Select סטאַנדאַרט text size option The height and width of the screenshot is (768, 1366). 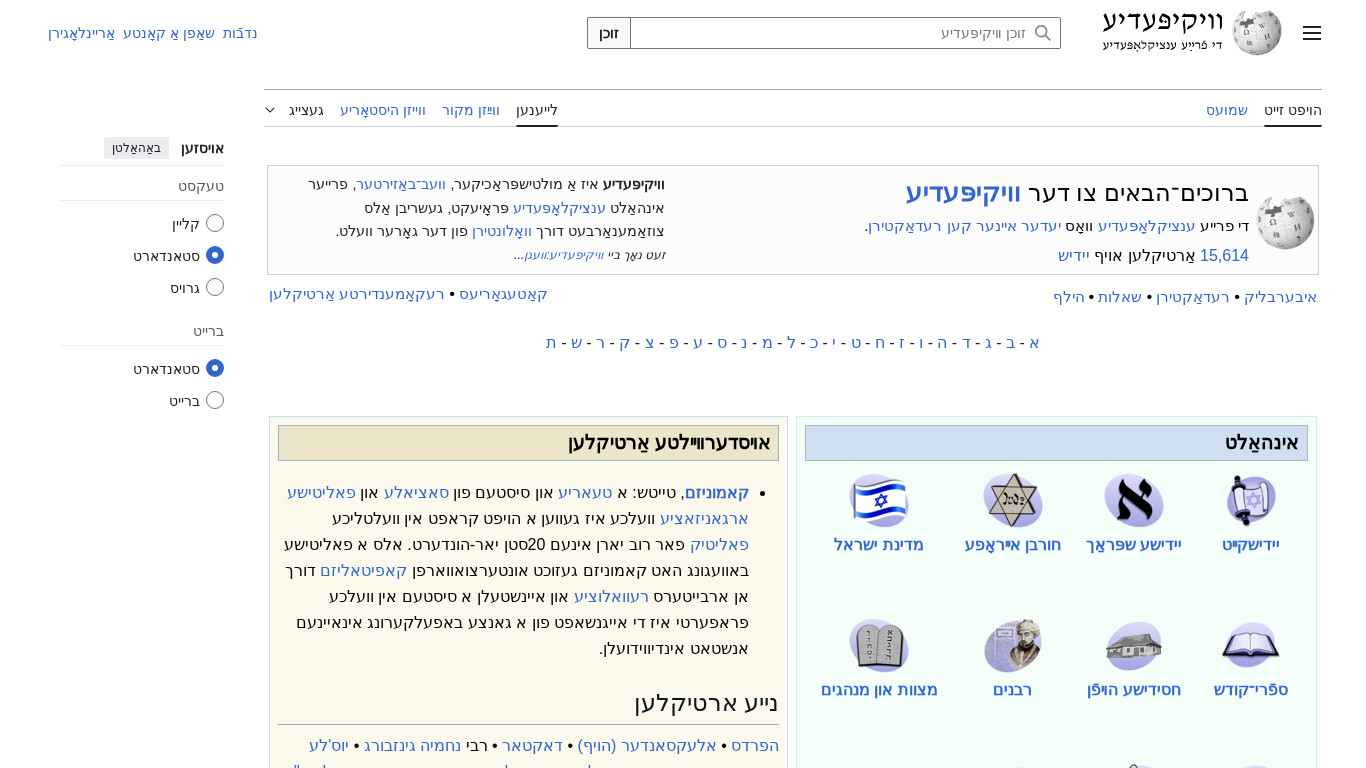[x=215, y=255]
